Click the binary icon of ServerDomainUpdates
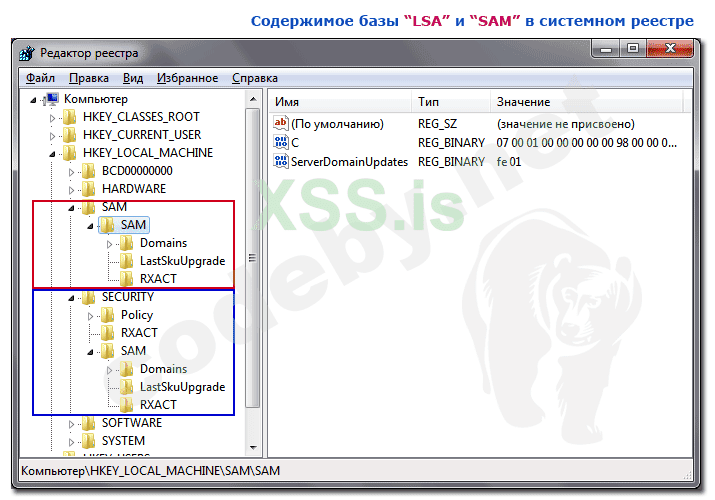715x500 pixels. point(280,161)
